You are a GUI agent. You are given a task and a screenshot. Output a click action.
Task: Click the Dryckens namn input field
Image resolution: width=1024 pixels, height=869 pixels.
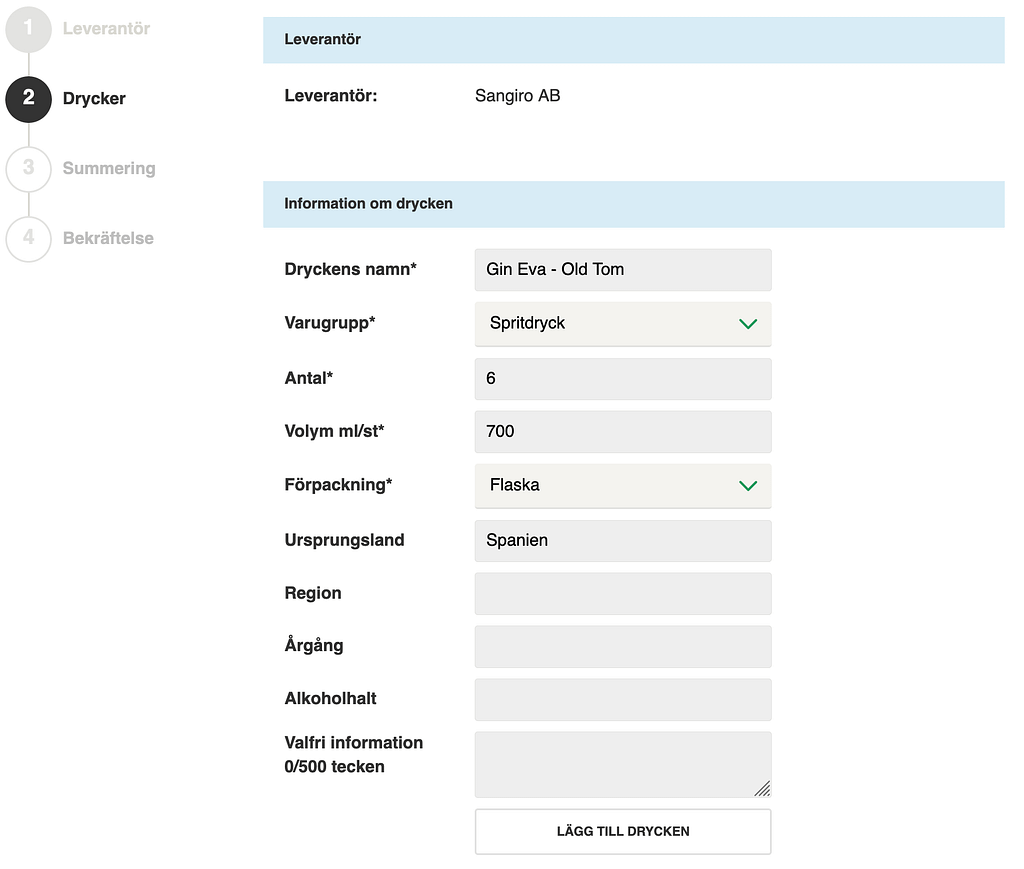pyautogui.click(x=622, y=270)
